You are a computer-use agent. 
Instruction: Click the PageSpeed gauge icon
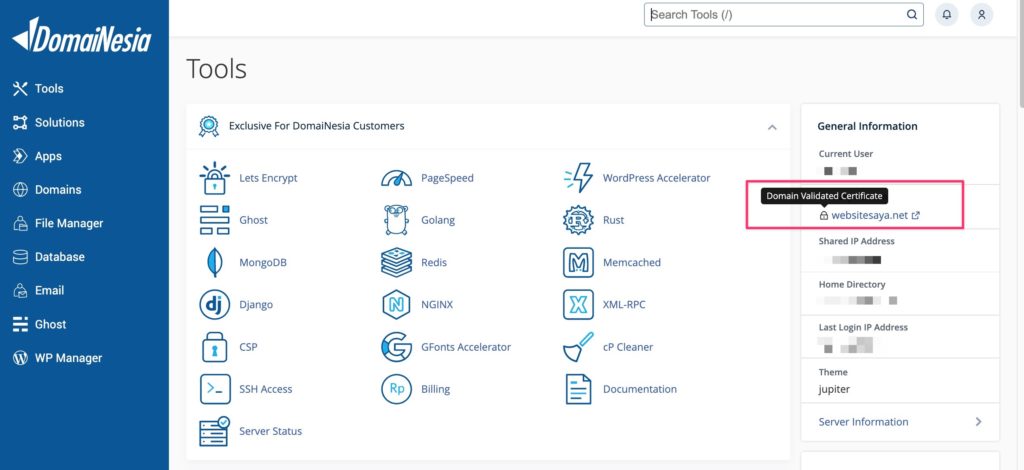[396, 178]
